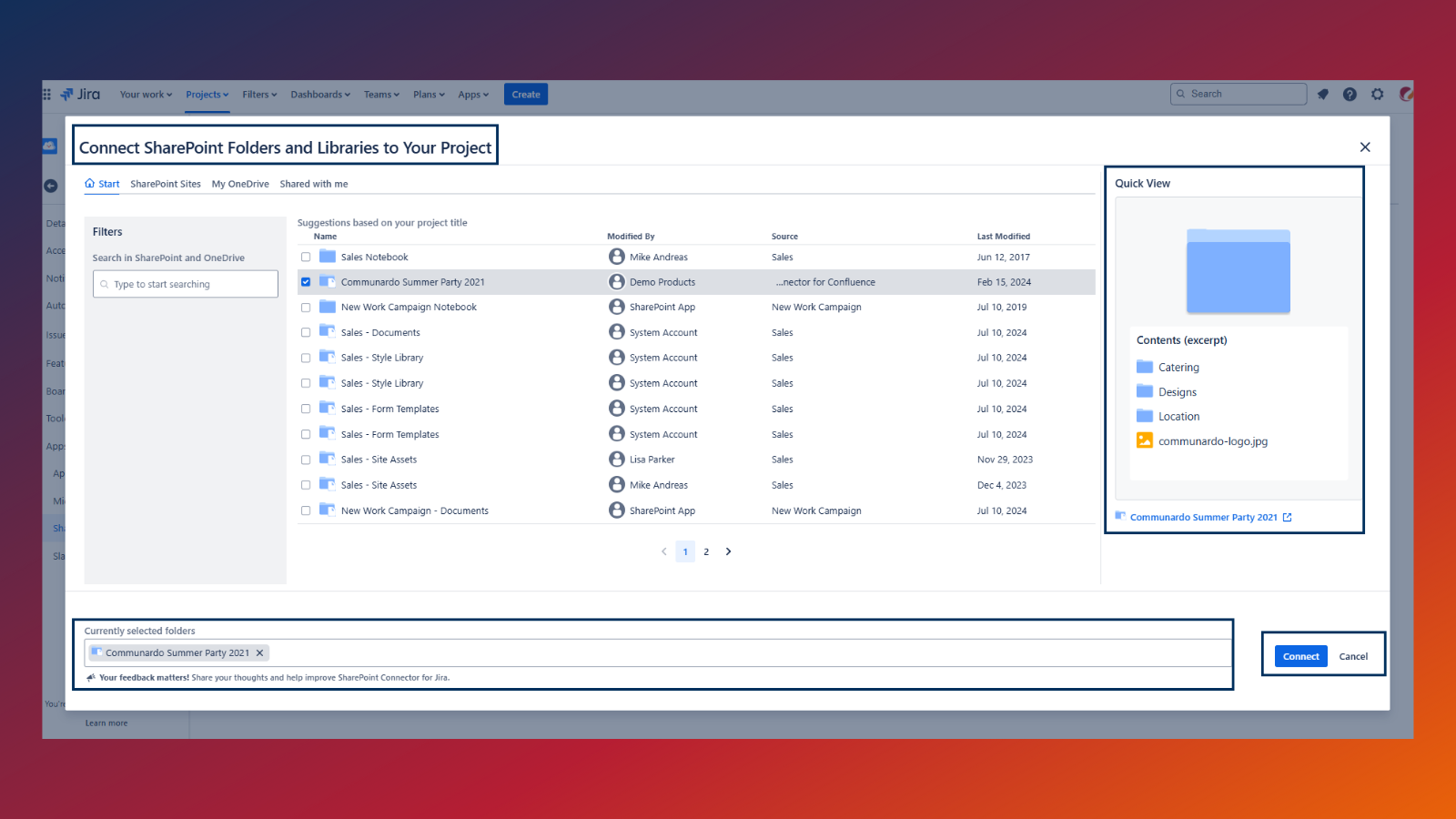Open the settings gear icon
Viewport: 1456px width, 819px height.
point(1378,95)
